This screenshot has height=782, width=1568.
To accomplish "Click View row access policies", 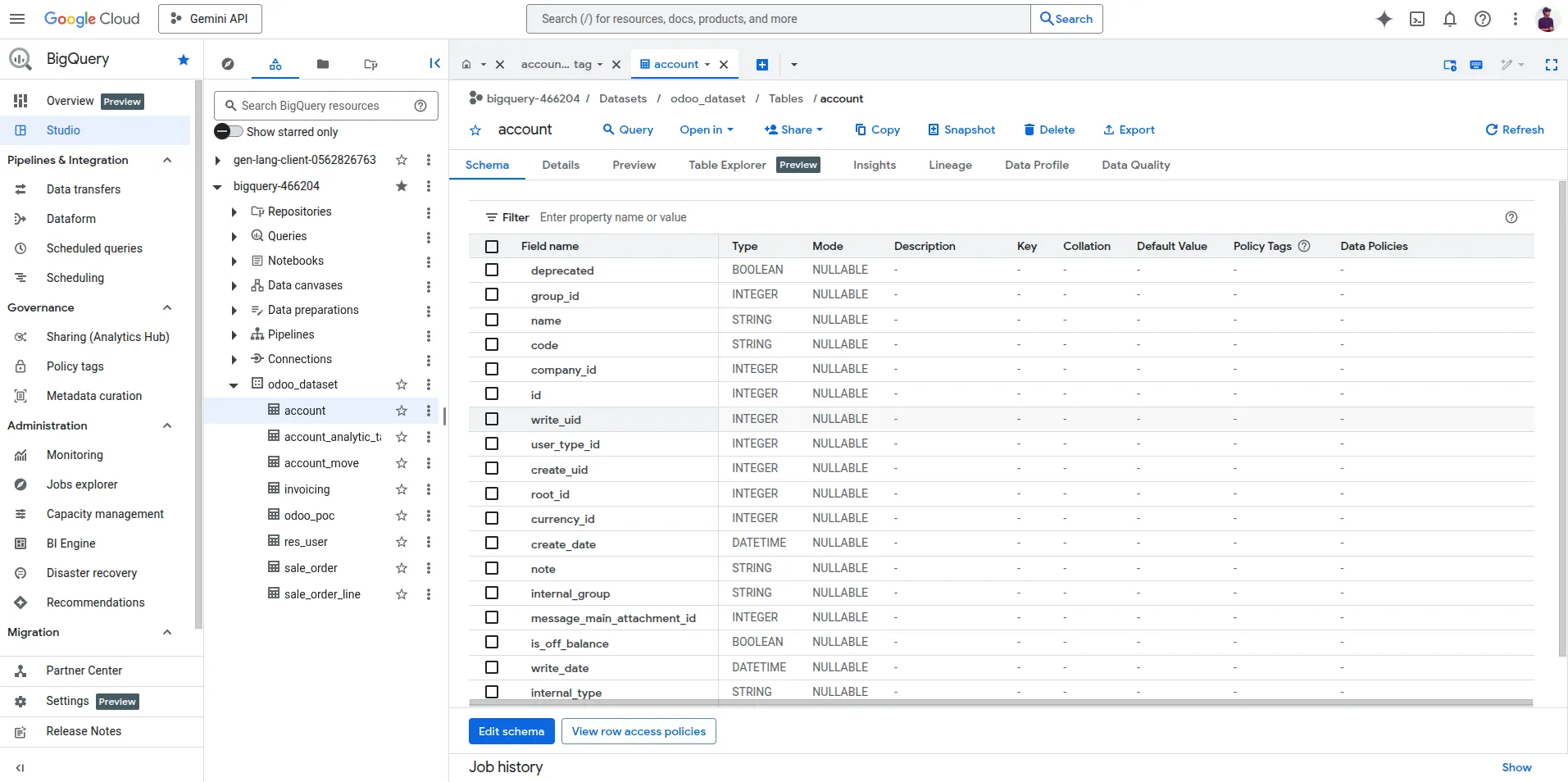I will (639, 731).
